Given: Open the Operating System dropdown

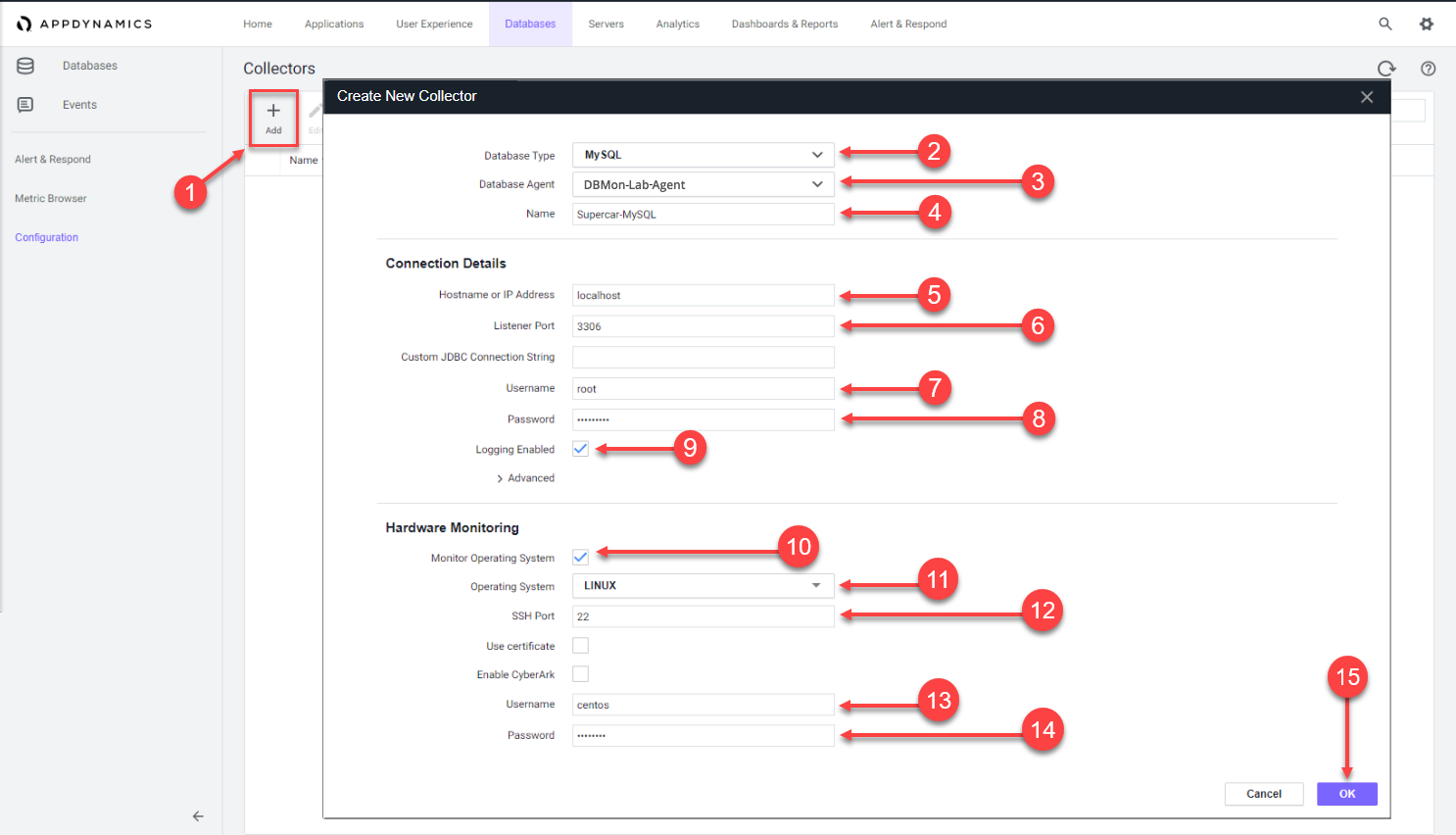Looking at the screenshot, I should 704,585.
